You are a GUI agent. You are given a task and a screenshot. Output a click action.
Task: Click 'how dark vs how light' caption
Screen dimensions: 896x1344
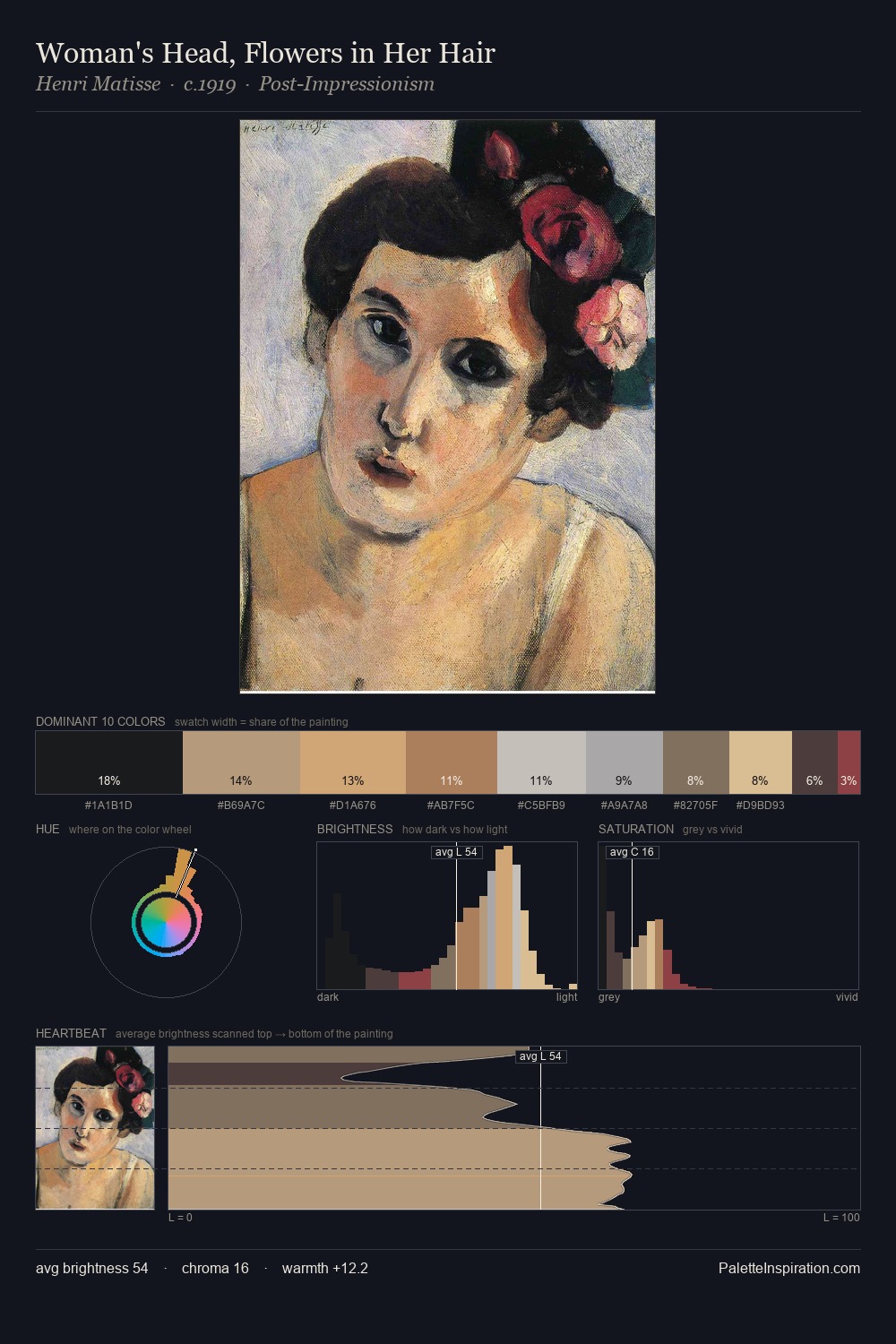coord(455,830)
